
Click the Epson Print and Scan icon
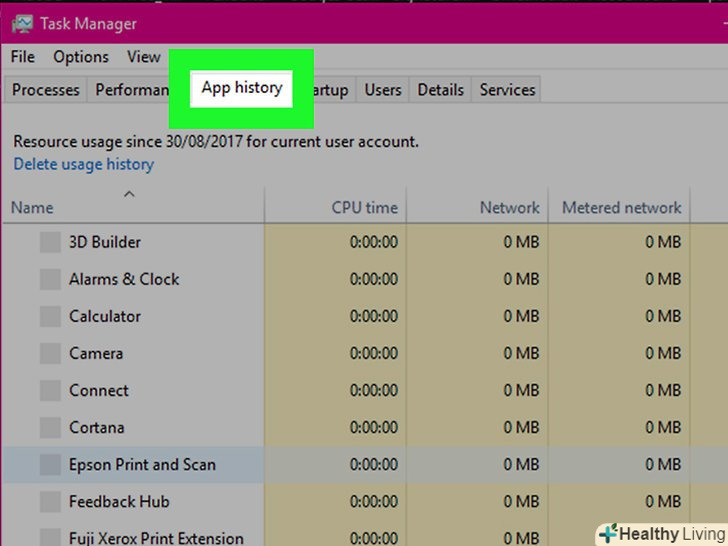pyautogui.click(x=50, y=465)
